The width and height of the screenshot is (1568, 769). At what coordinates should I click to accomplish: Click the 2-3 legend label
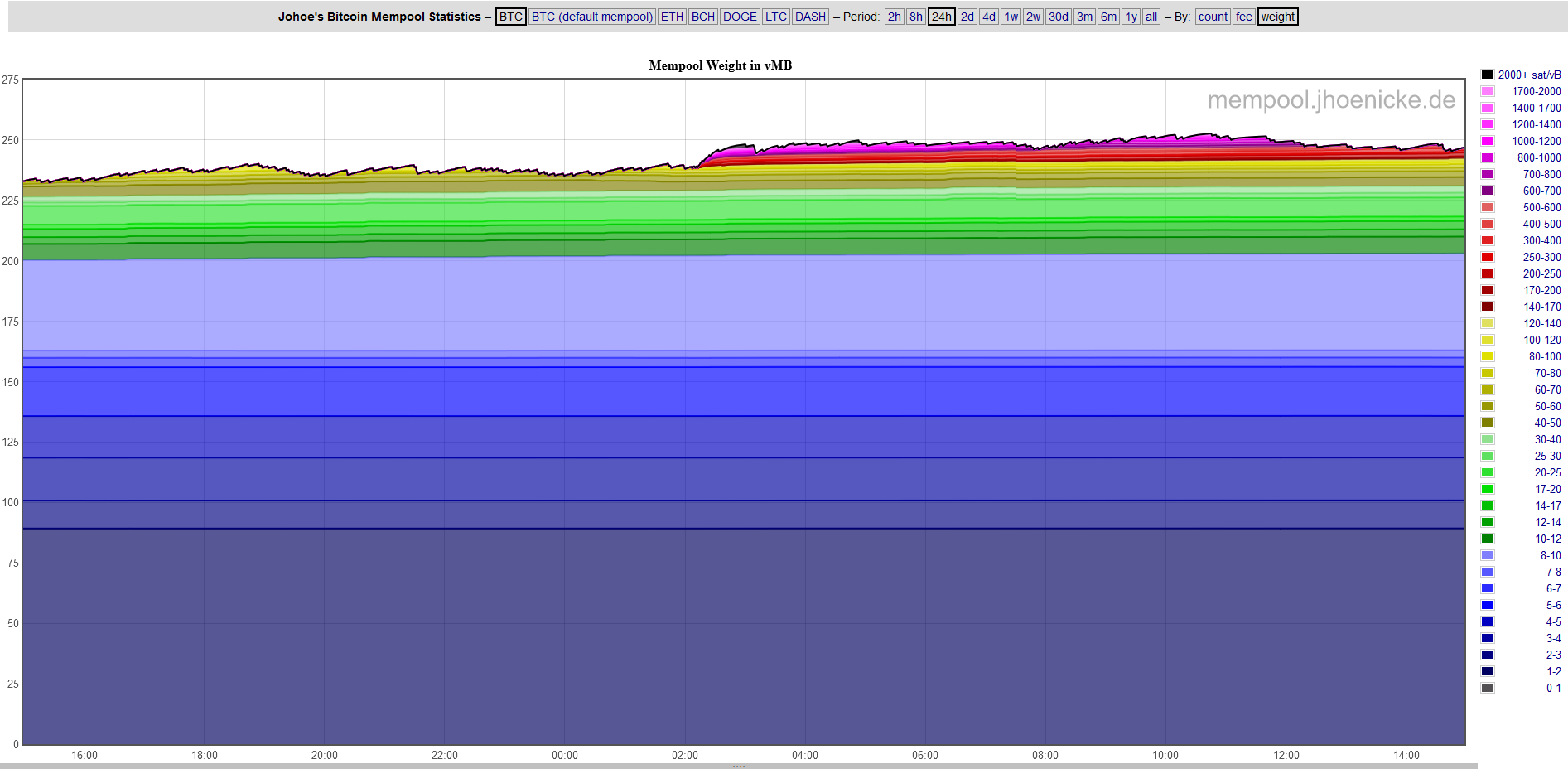[x=1553, y=655]
